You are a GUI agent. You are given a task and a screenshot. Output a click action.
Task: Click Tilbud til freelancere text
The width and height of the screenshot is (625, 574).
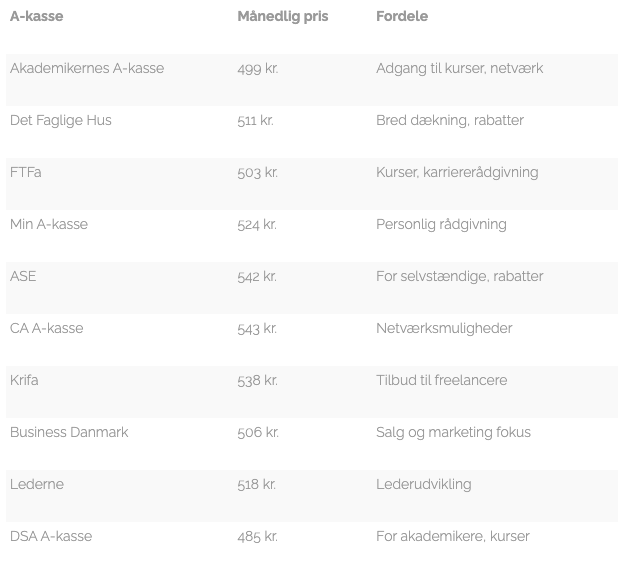pos(441,381)
